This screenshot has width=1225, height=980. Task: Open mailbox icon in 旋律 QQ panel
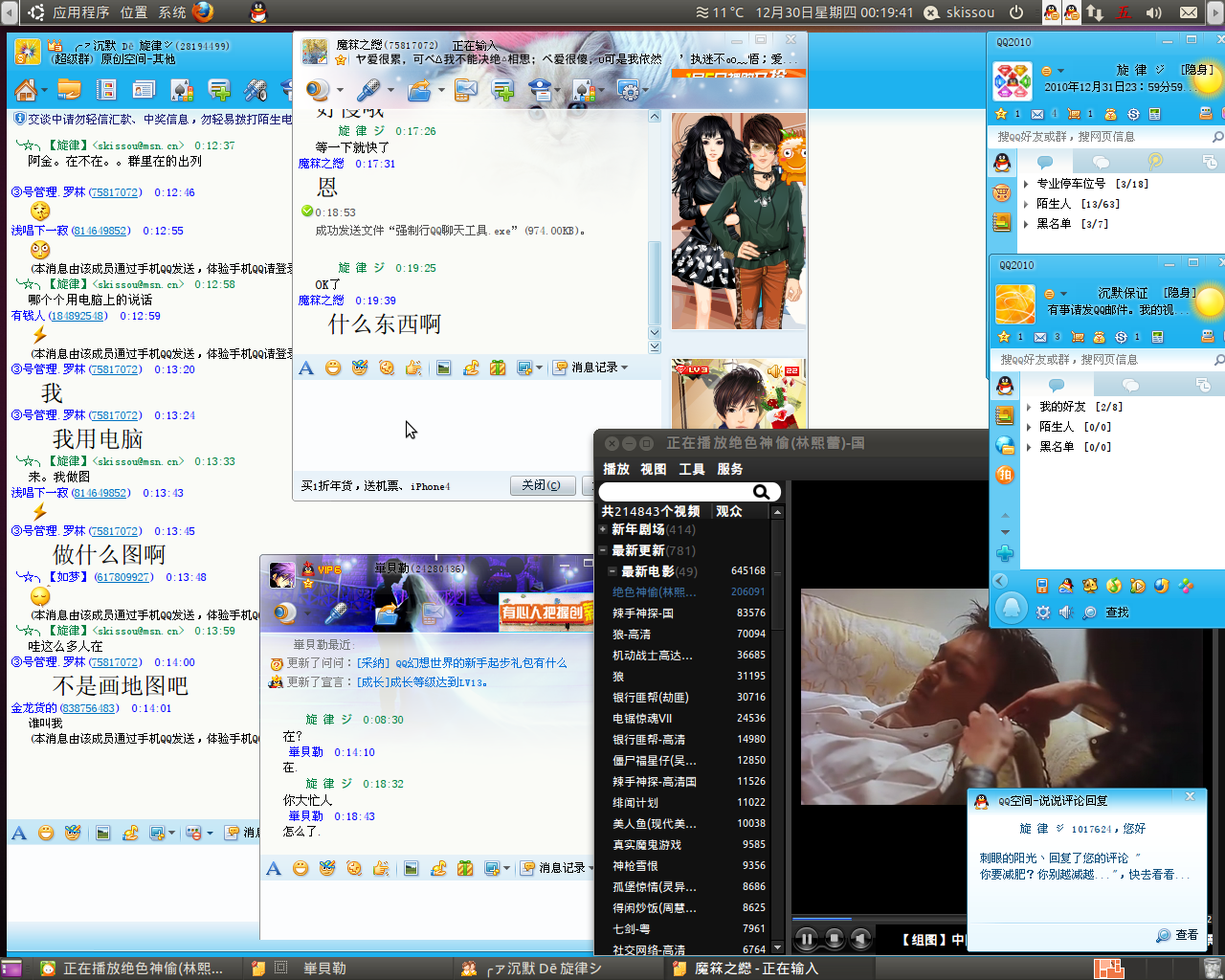pos(1038,114)
